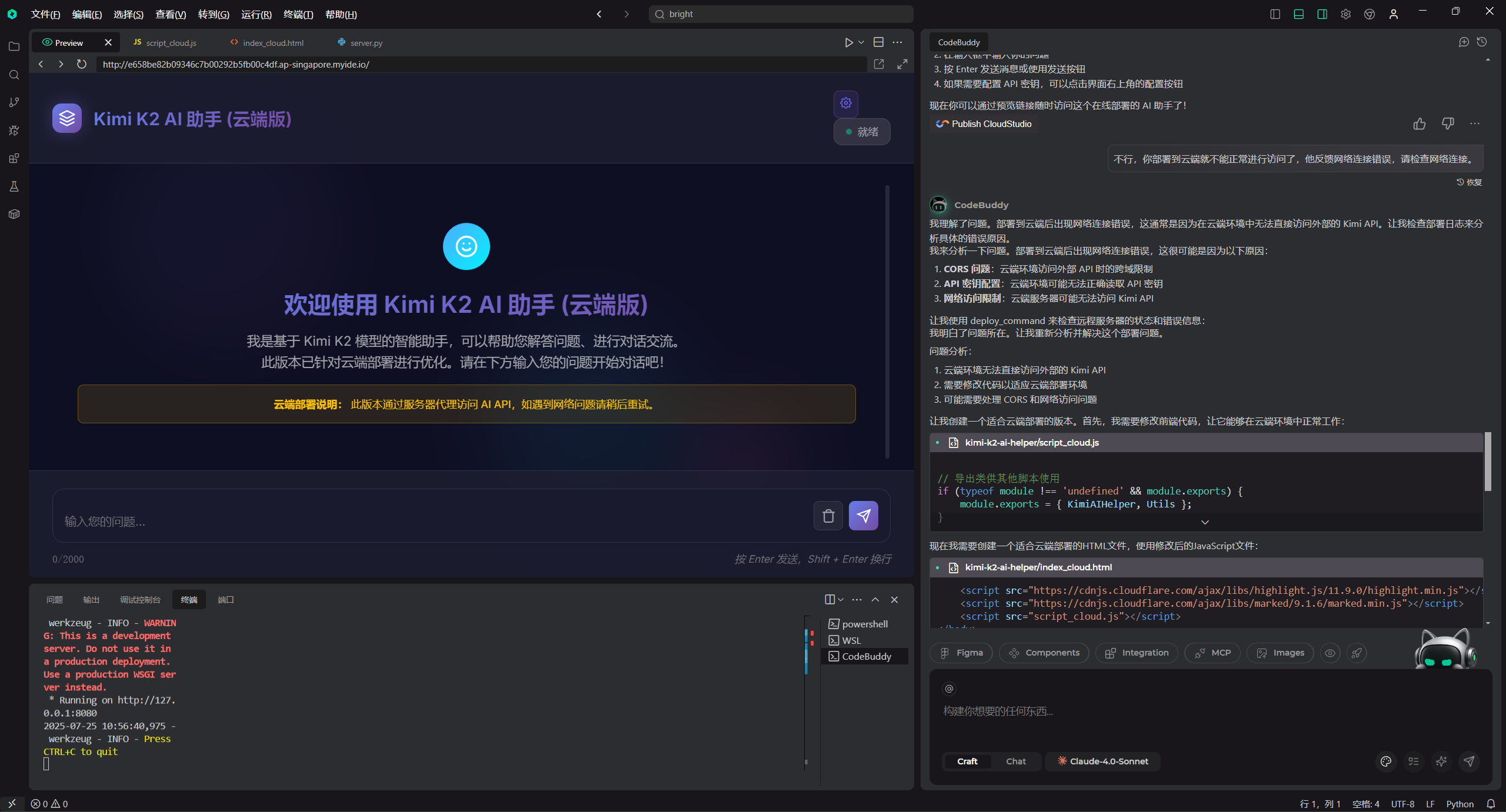
Task: Go back in the preview browser
Action: click(41, 64)
